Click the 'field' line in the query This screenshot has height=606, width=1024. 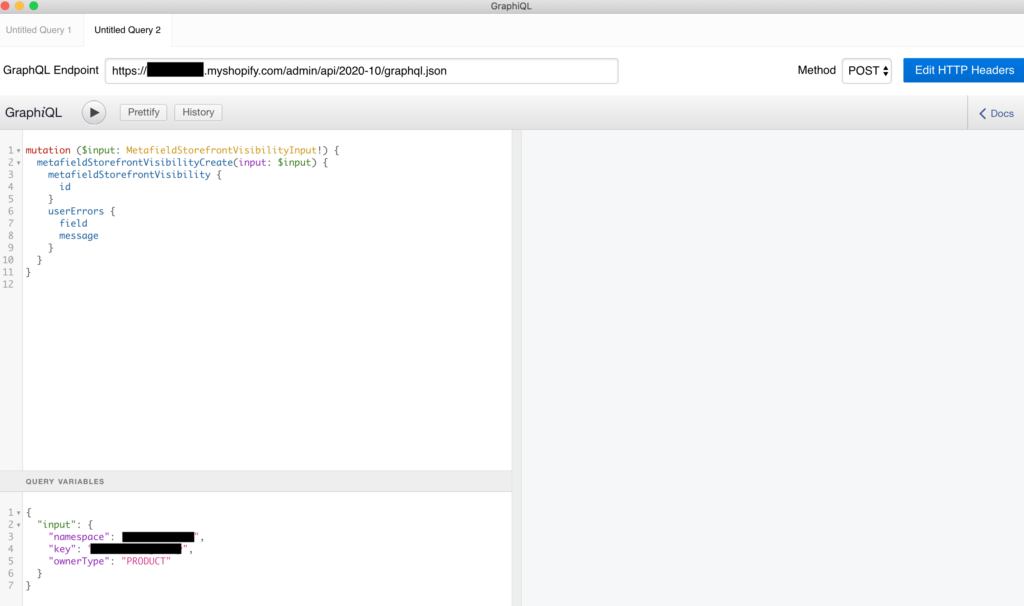pyautogui.click(x=73, y=223)
